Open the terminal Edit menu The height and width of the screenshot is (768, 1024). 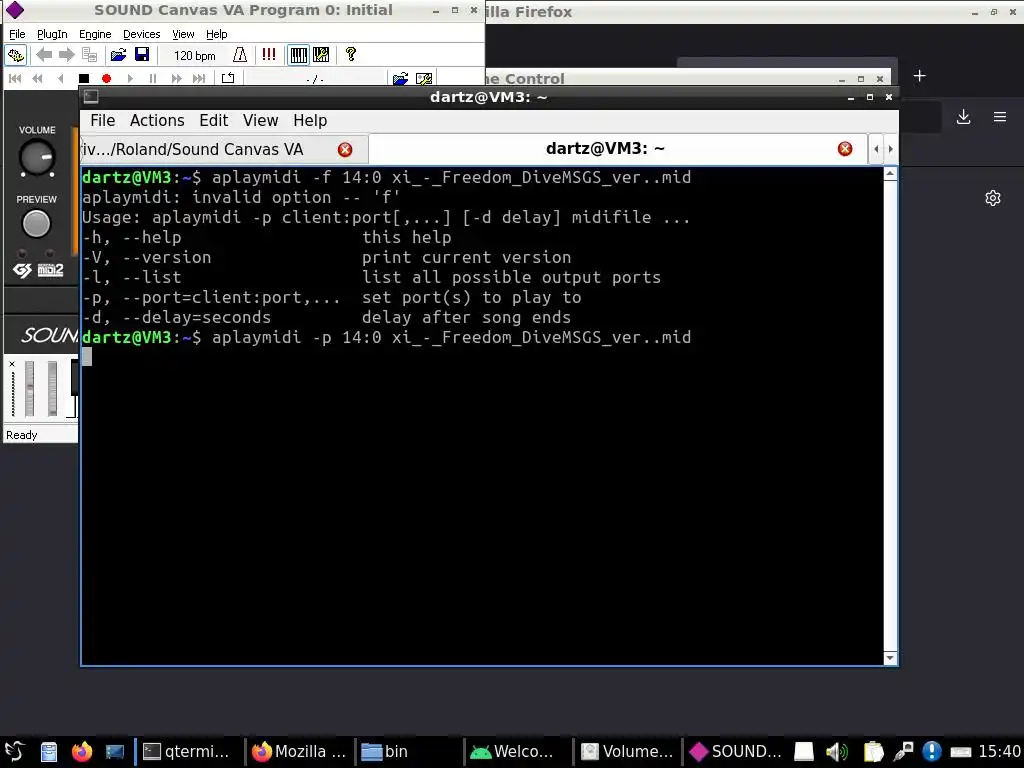[x=214, y=121]
